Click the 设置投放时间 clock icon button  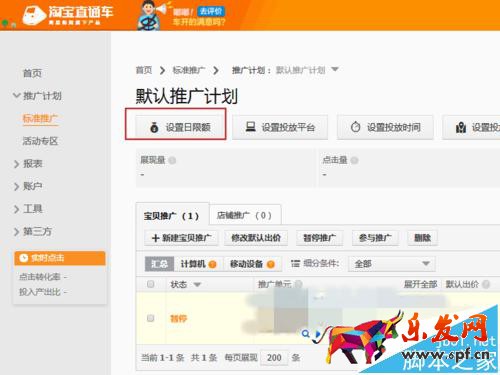(x=385, y=127)
